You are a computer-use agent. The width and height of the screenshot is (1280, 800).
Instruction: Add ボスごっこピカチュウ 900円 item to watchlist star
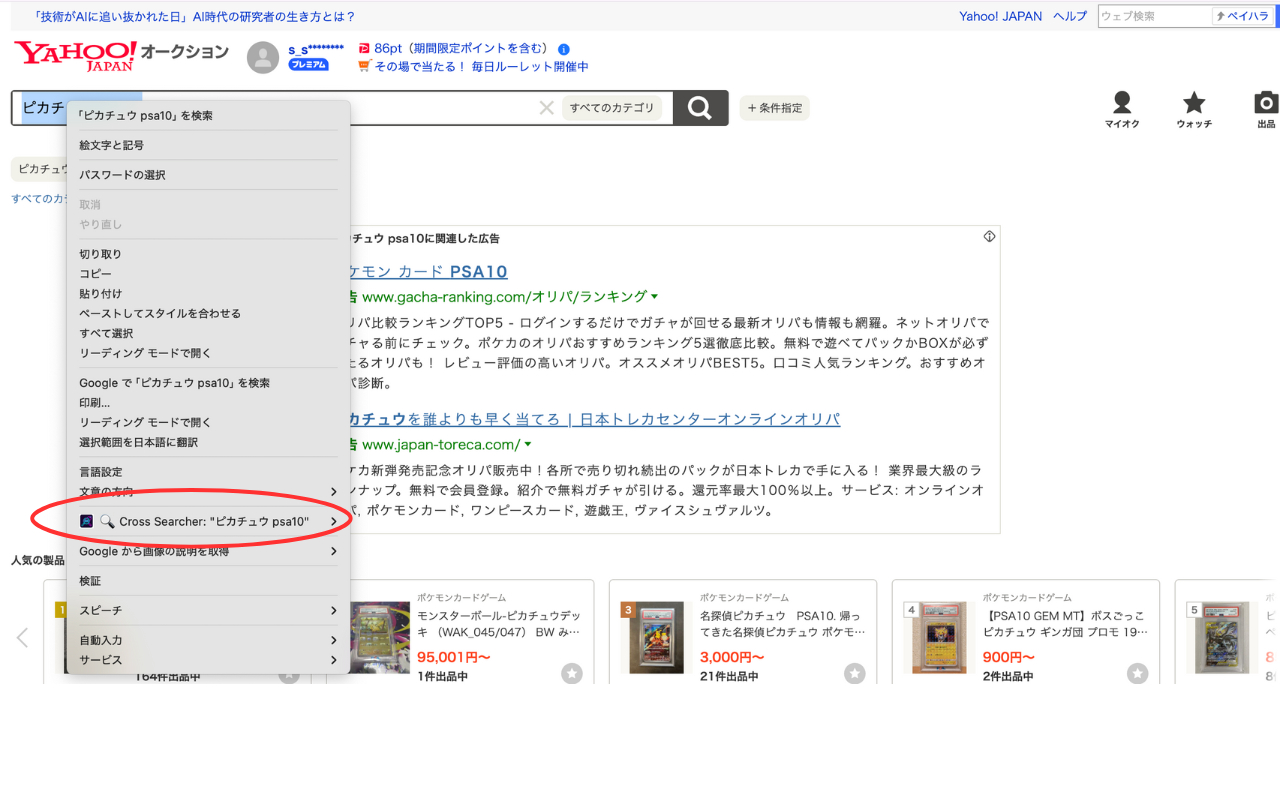(1138, 673)
